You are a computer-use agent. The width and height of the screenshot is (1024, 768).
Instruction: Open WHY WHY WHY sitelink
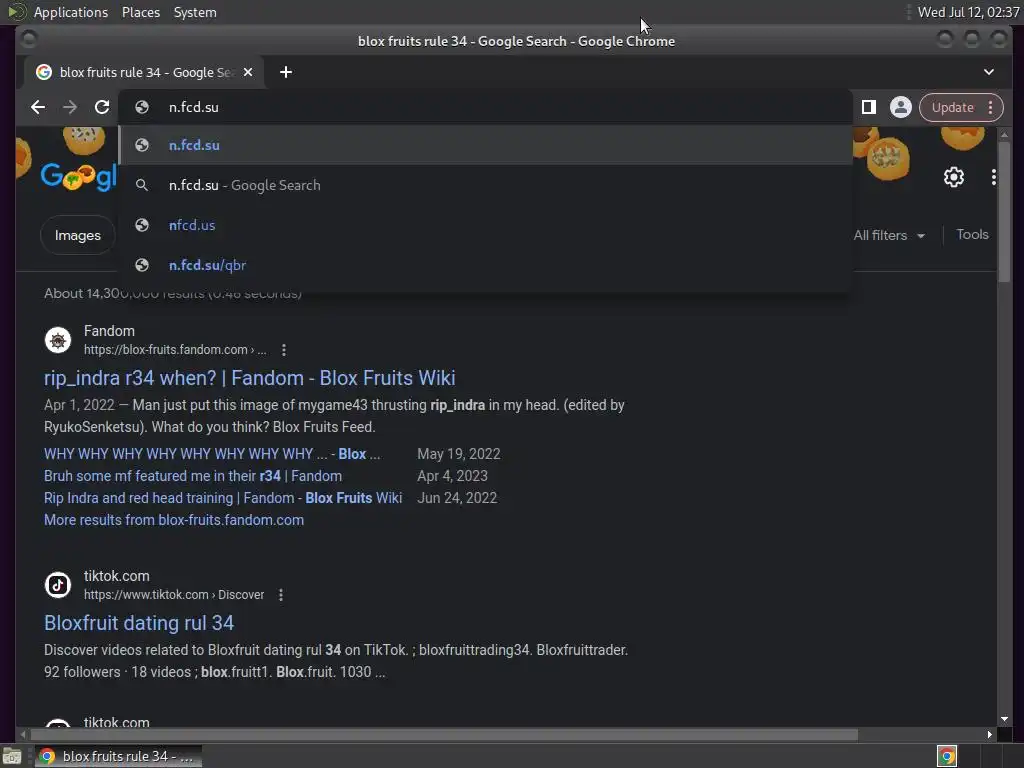click(x=212, y=454)
